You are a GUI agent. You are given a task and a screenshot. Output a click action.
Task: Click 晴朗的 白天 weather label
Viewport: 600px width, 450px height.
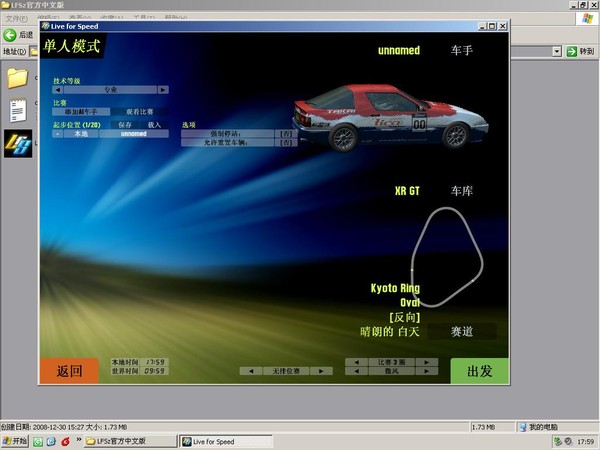tap(390, 331)
